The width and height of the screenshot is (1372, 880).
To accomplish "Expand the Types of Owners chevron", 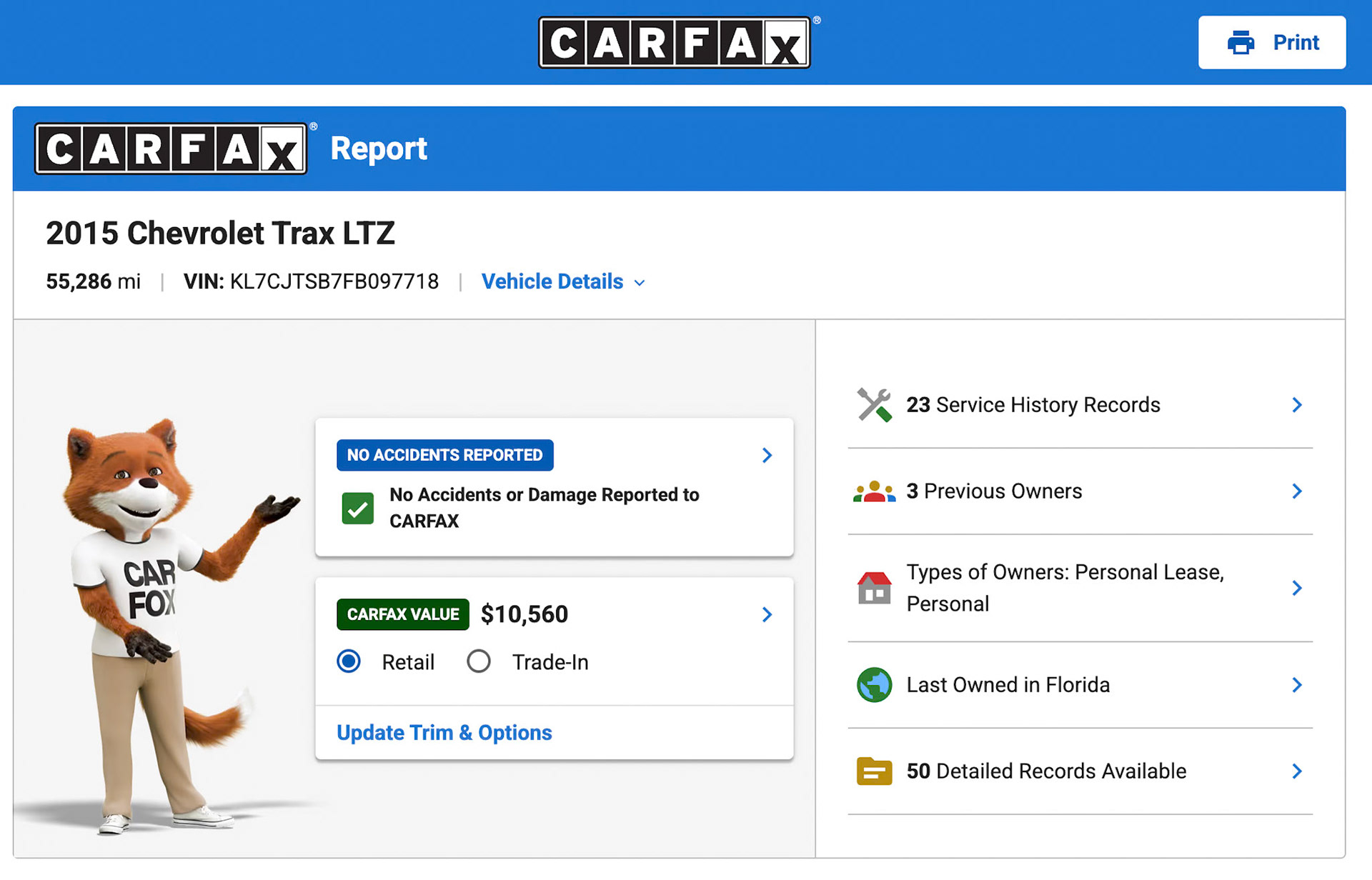I will (1297, 588).
